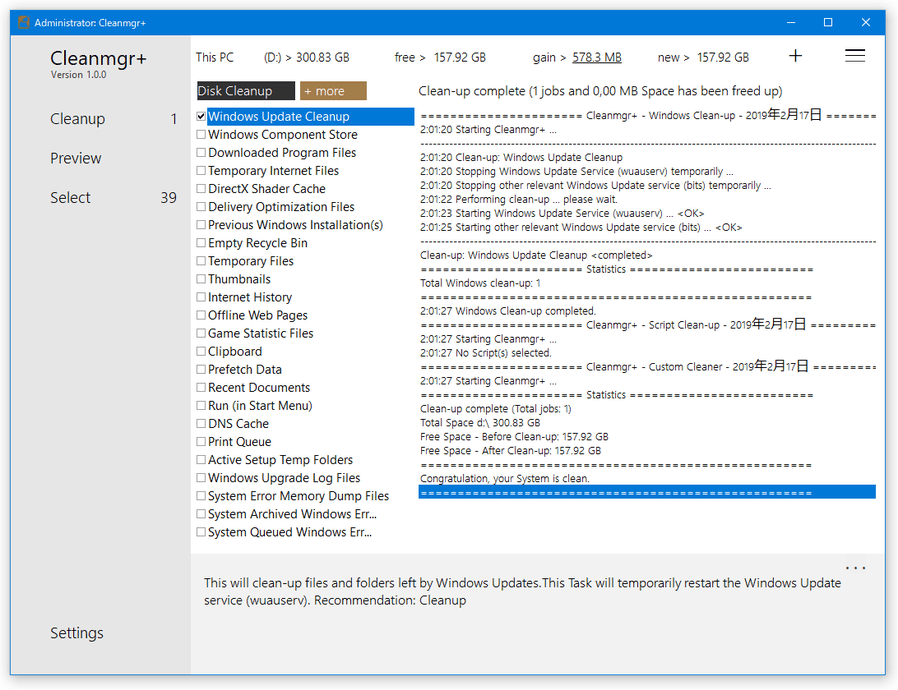Click the 39 count beside Select

pyautogui.click(x=168, y=198)
